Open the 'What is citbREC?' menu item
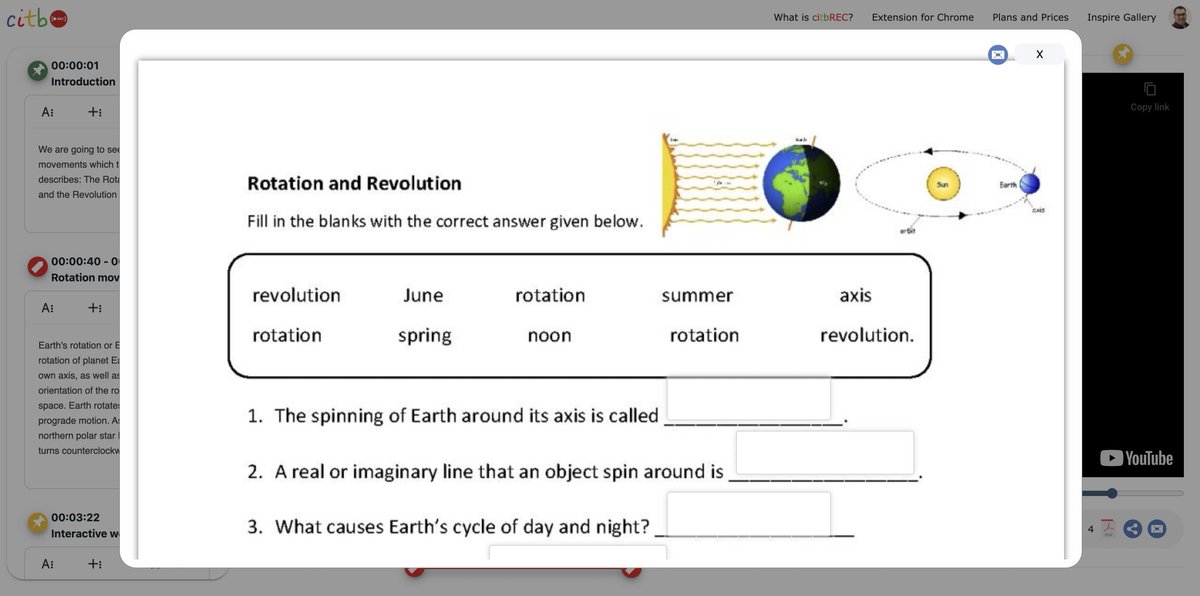Image resolution: width=1200 pixels, height=596 pixels. (x=813, y=17)
